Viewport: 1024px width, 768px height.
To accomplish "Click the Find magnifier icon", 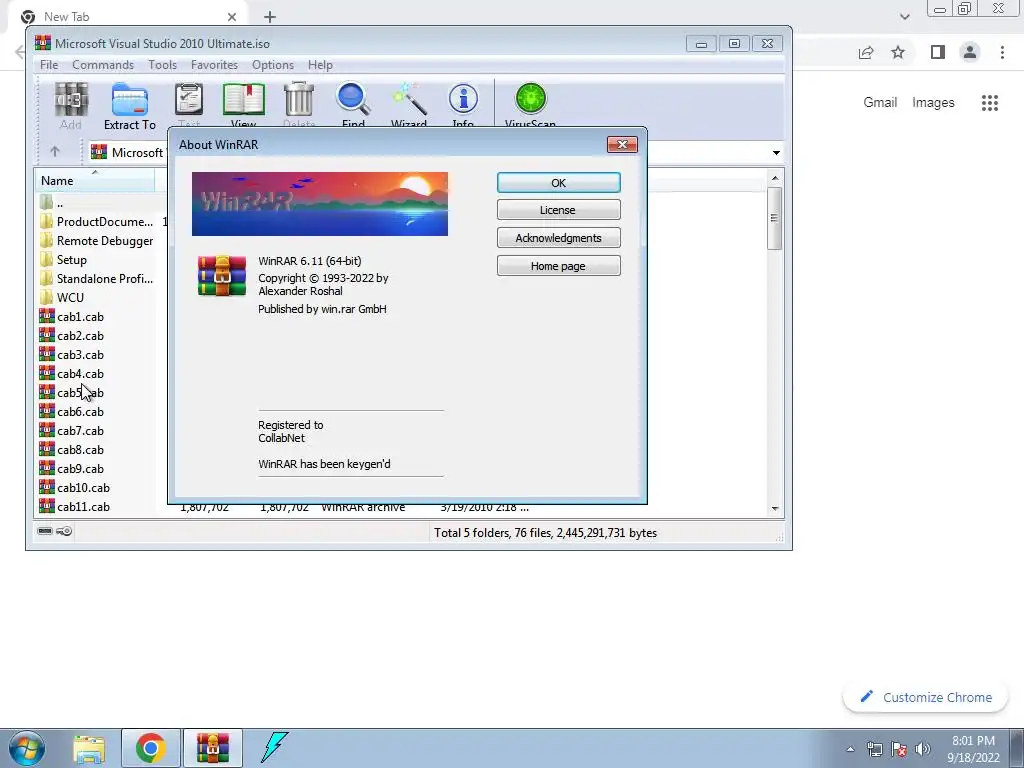I will pyautogui.click(x=353, y=100).
